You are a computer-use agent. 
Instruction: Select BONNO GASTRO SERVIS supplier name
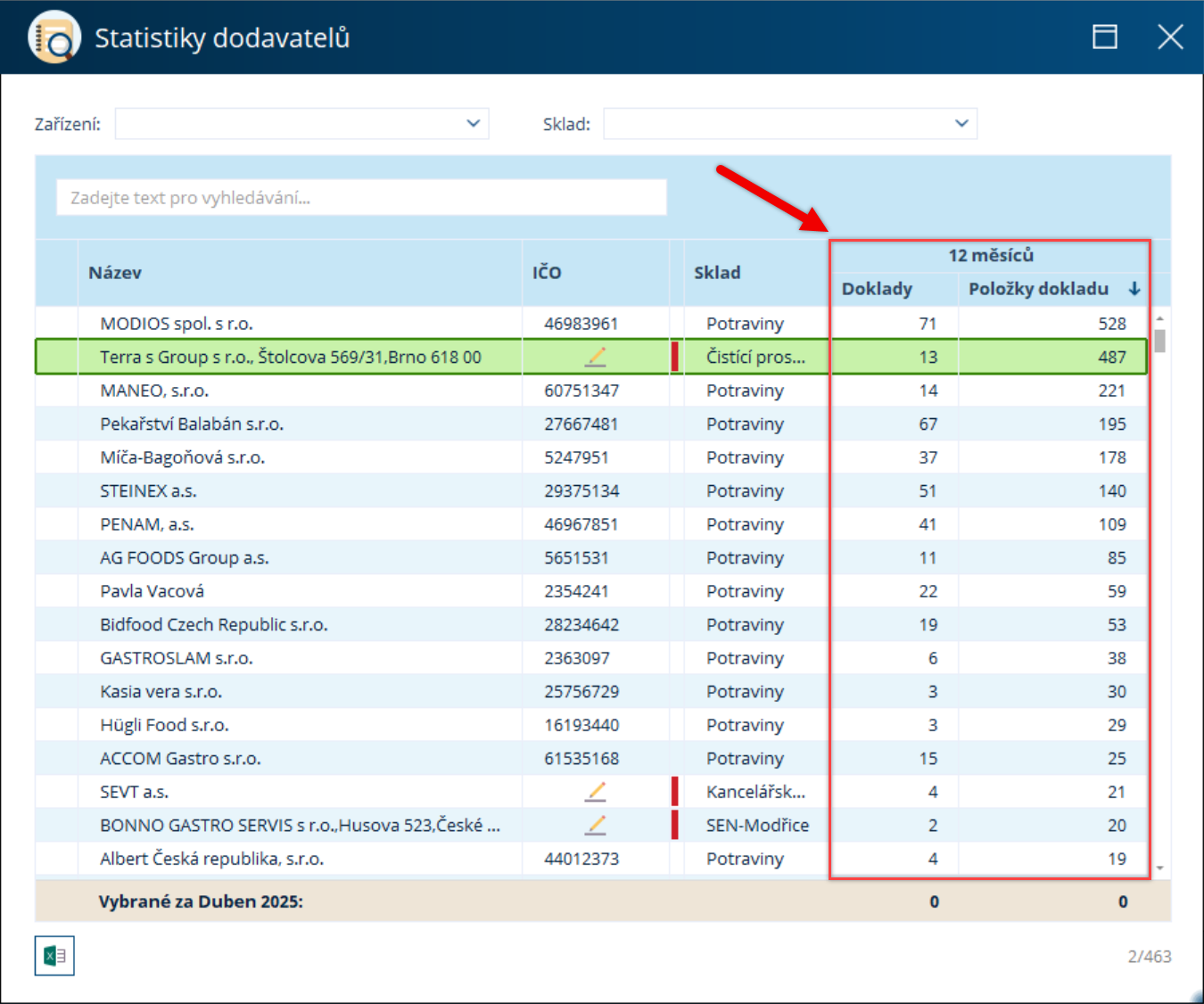click(300, 825)
